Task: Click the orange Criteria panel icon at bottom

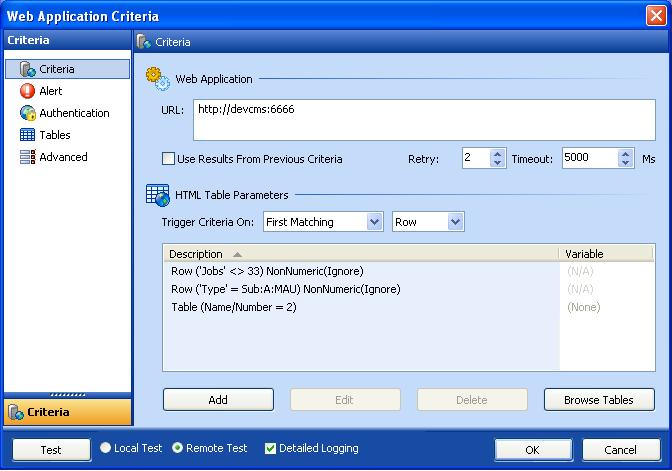Action: pyautogui.click(x=16, y=412)
